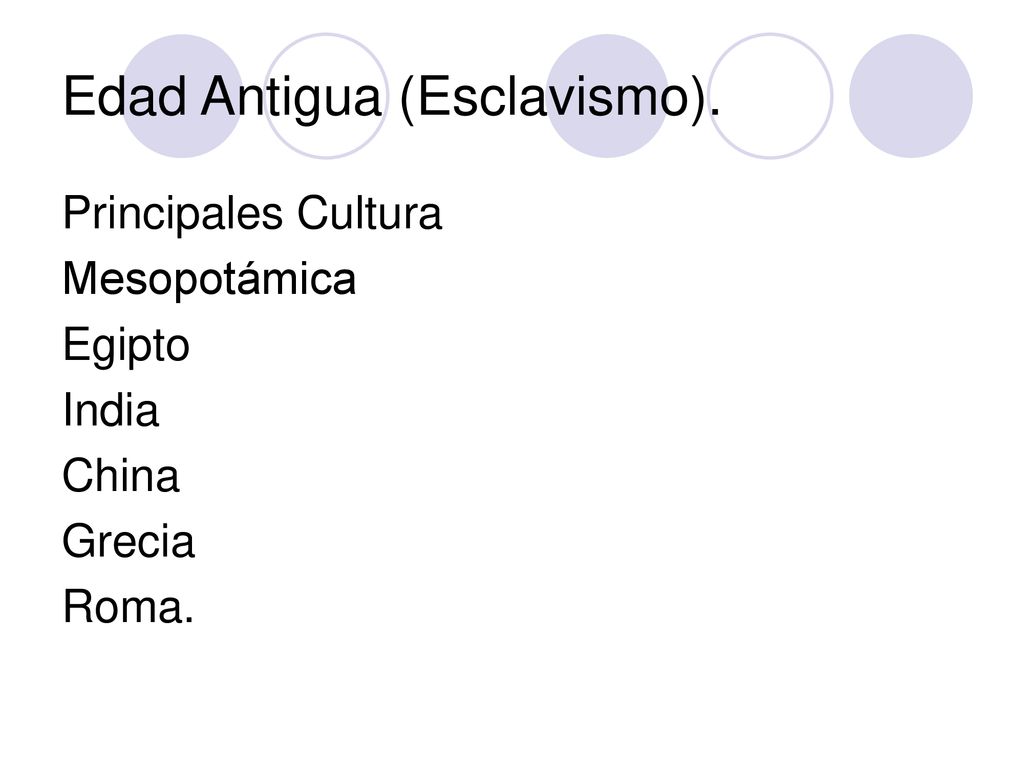
Task: Select the 'Roma.' line
Action: click(128, 607)
